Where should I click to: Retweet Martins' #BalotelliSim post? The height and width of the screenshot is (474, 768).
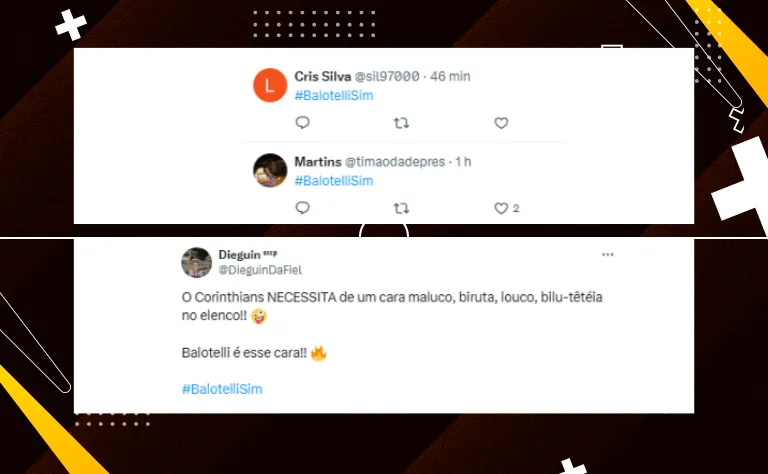coord(401,209)
